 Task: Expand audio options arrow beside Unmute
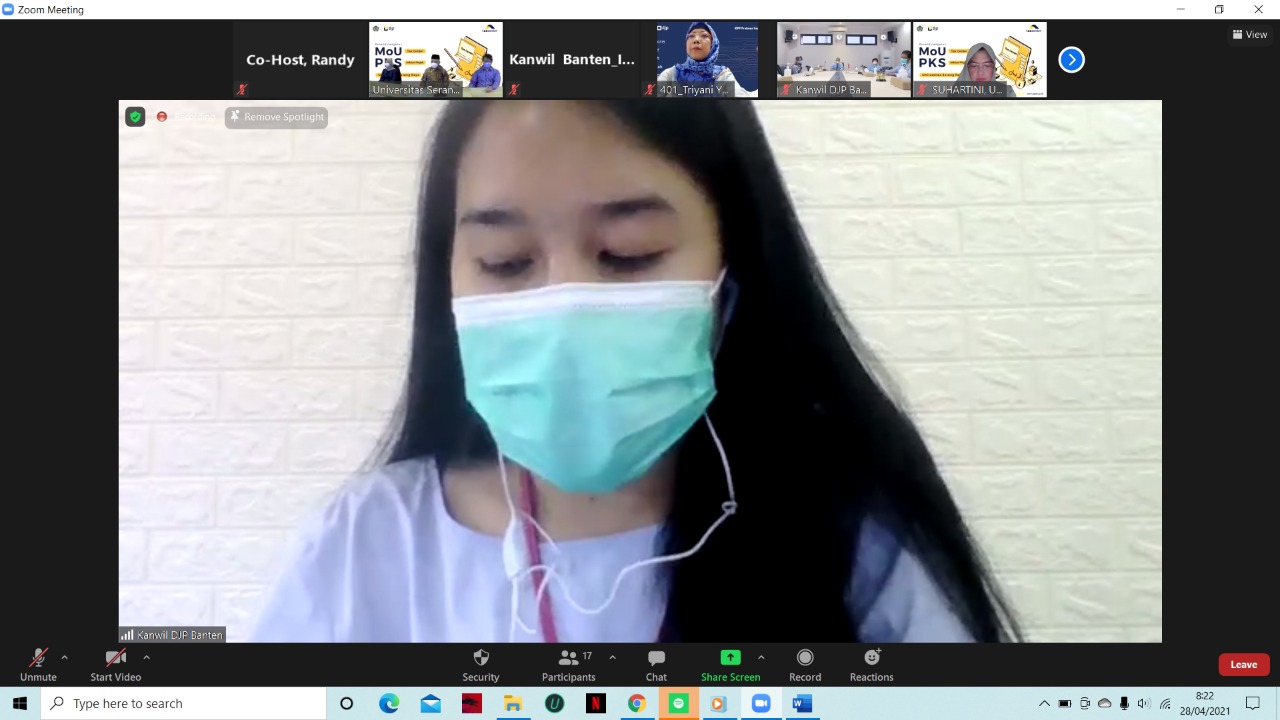click(65, 657)
